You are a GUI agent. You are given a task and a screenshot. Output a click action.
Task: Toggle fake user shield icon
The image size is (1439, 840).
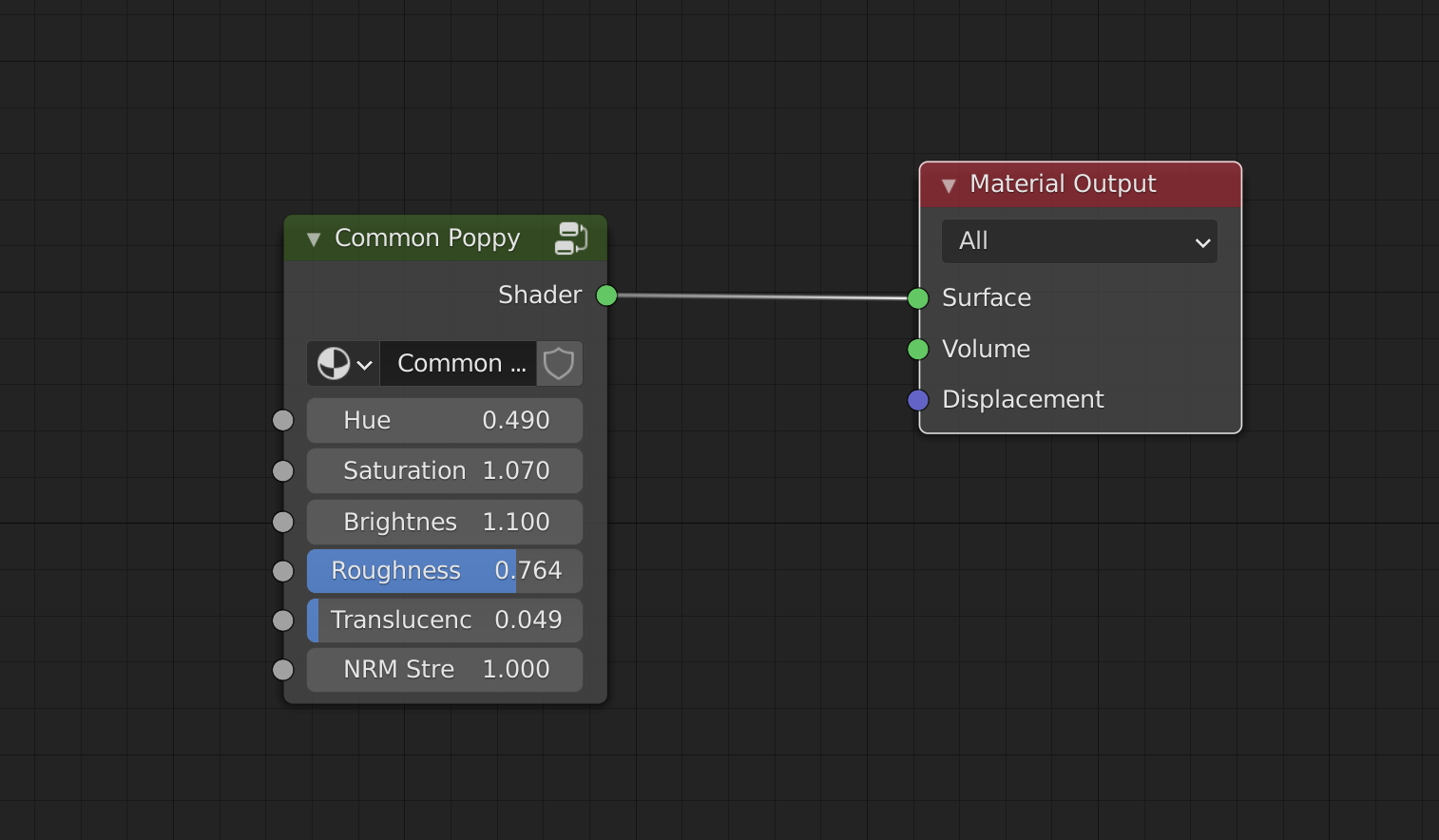point(559,363)
